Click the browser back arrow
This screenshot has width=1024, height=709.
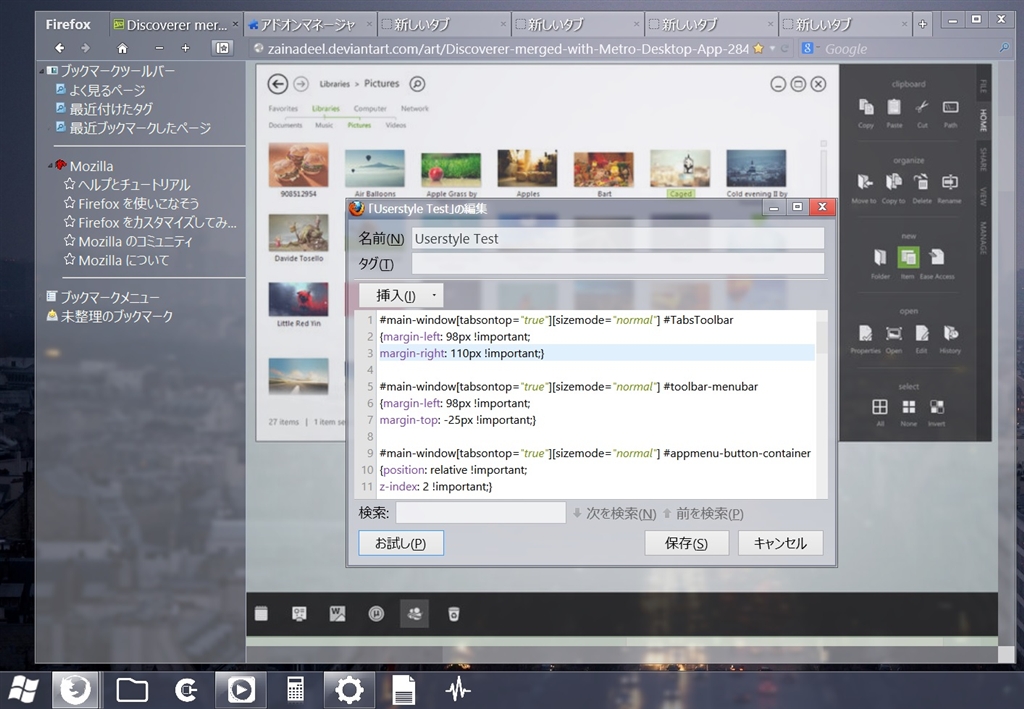tap(60, 48)
